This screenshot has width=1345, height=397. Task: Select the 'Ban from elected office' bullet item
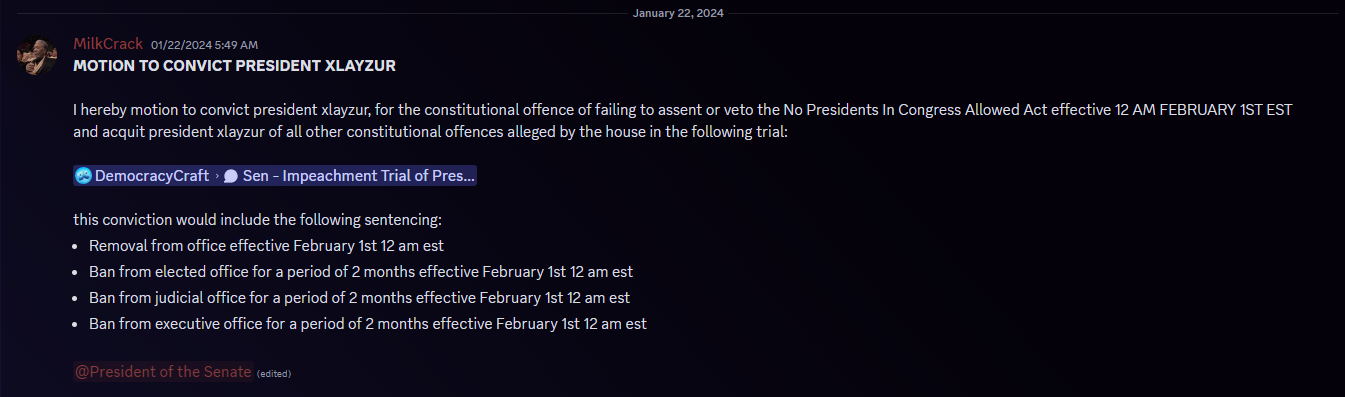361,271
